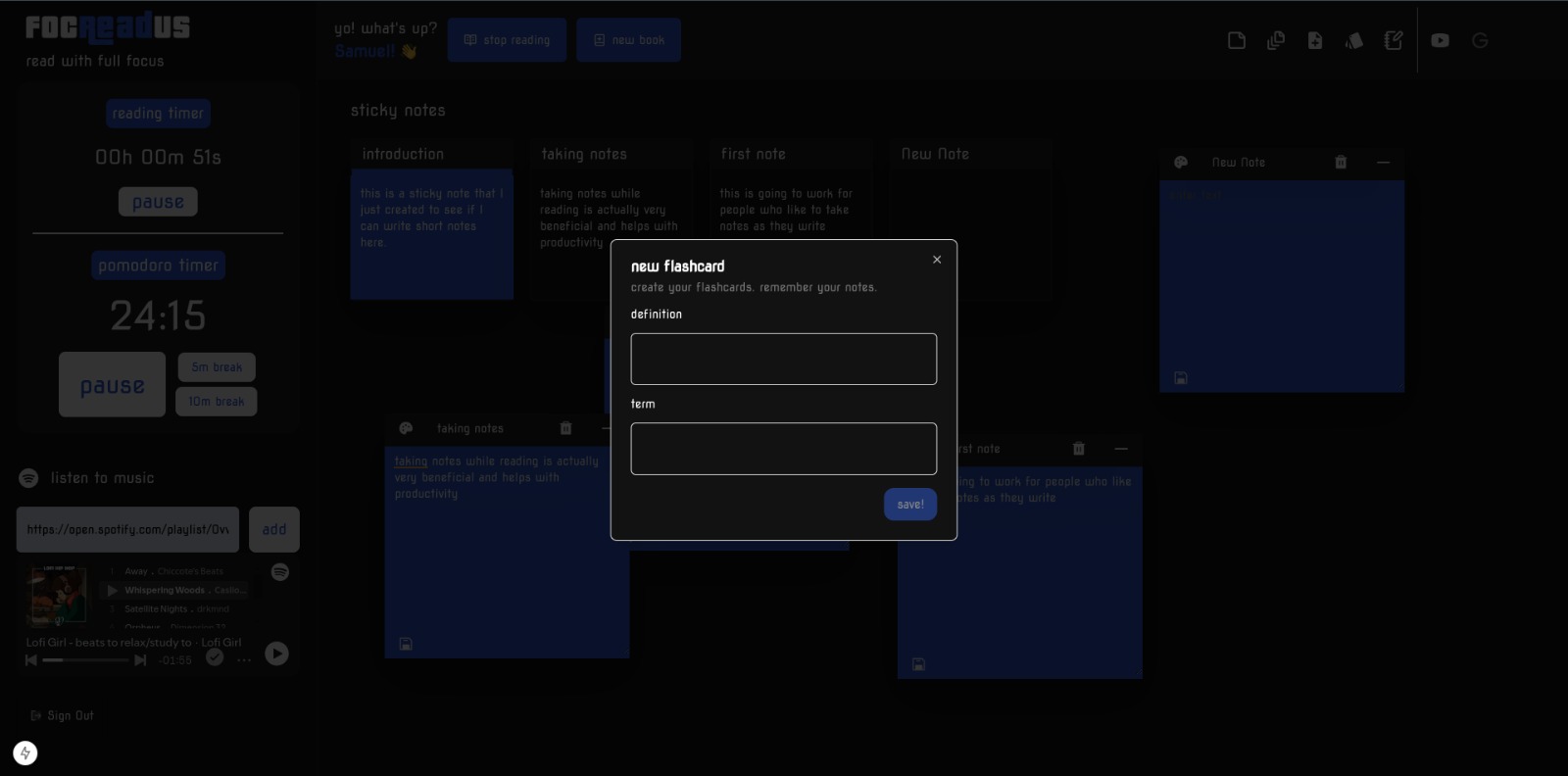Image resolution: width=1568 pixels, height=776 pixels.
Task: Click the Spotify playlist URL field
Action: tap(127, 530)
